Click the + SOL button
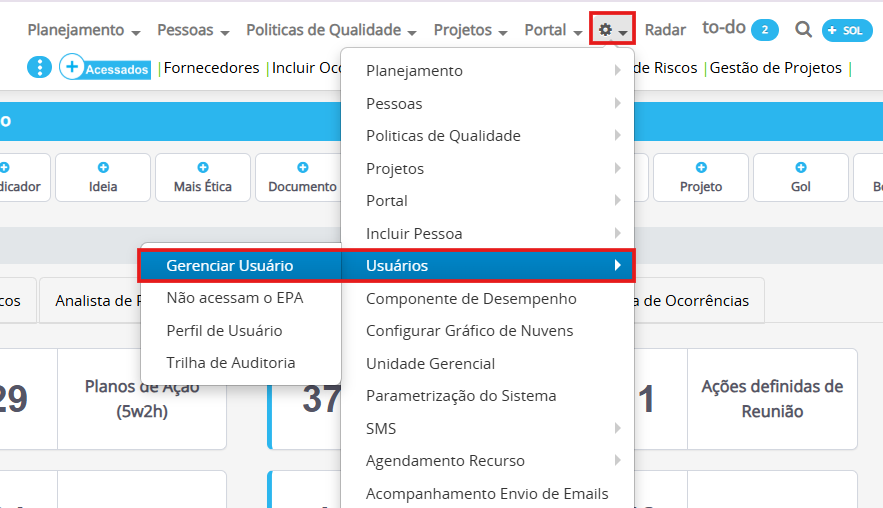 pos(847,30)
